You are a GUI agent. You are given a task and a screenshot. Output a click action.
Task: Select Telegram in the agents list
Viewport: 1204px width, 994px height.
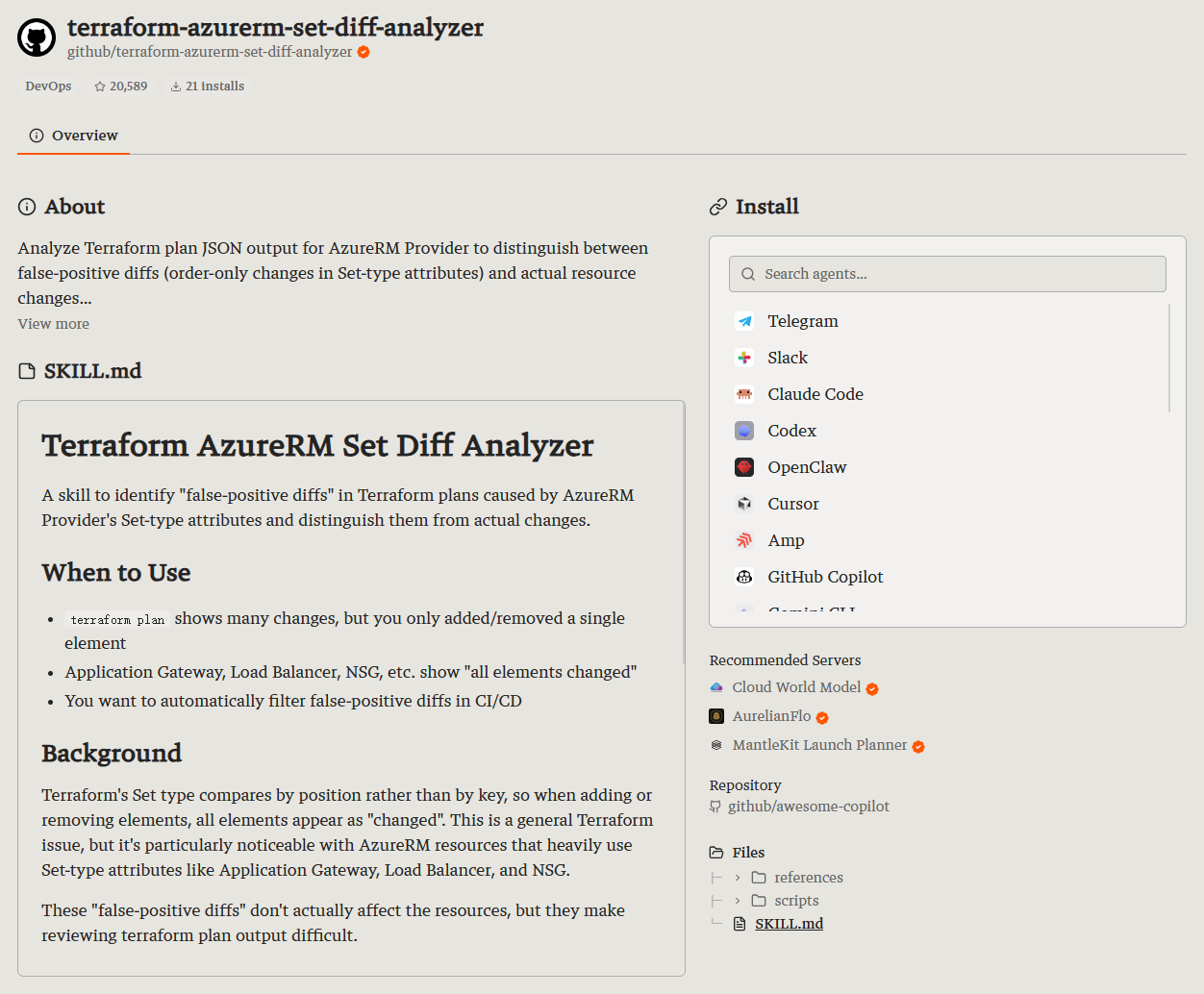947,321
